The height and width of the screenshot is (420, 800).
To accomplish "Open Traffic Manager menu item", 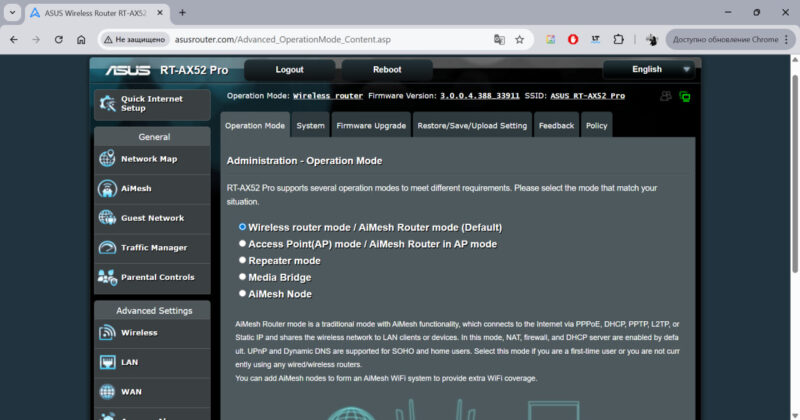I will click(152, 248).
